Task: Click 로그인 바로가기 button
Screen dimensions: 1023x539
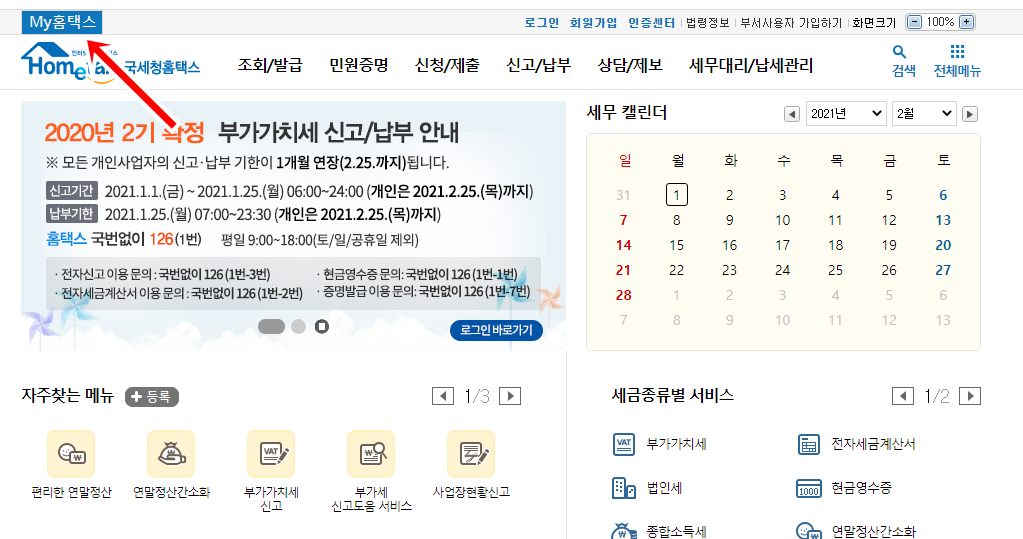Action: pos(496,330)
